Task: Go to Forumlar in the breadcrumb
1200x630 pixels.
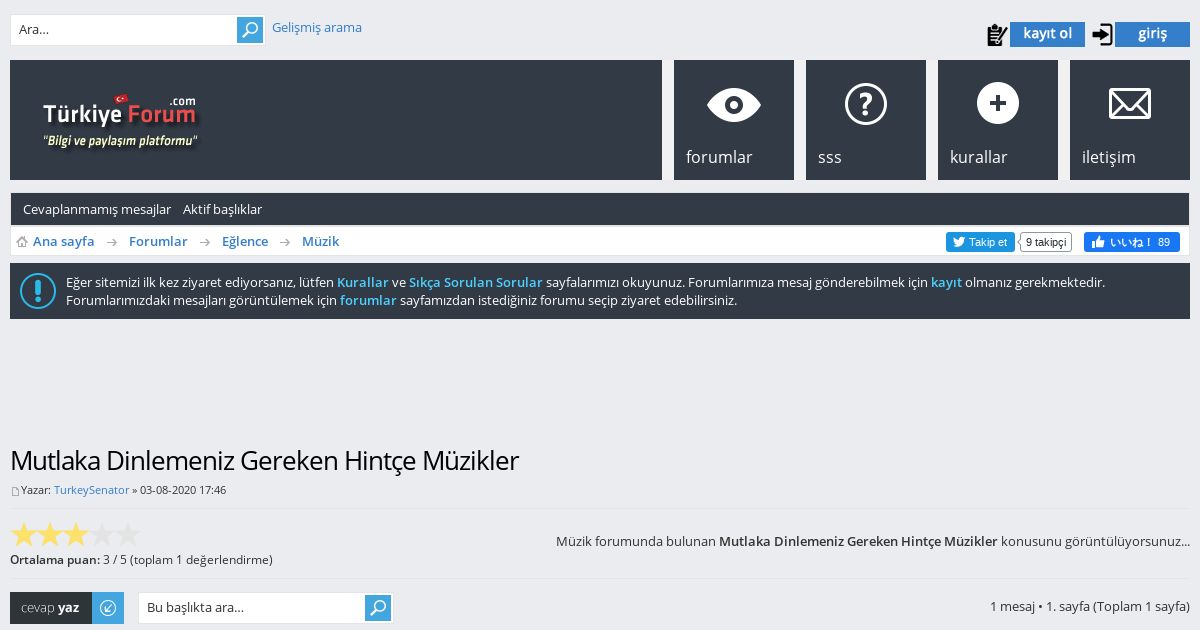Action: 158,241
